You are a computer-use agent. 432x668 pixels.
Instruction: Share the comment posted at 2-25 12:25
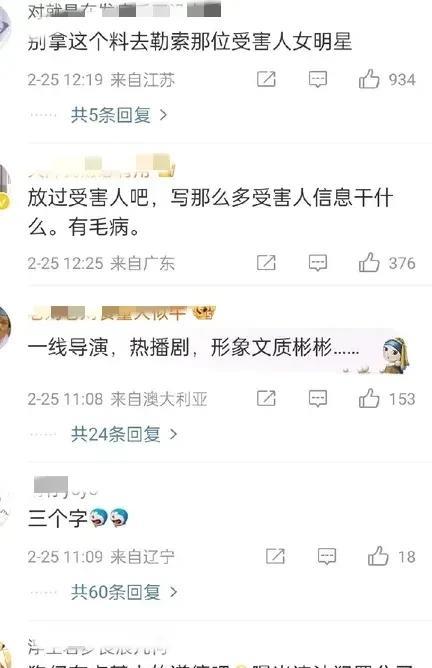pyautogui.click(x=266, y=263)
